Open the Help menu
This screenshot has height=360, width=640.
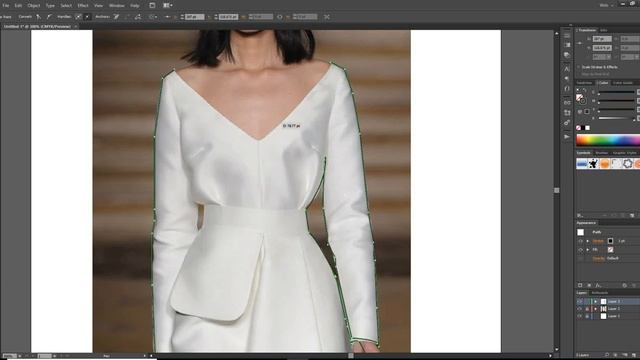(x=135, y=6)
